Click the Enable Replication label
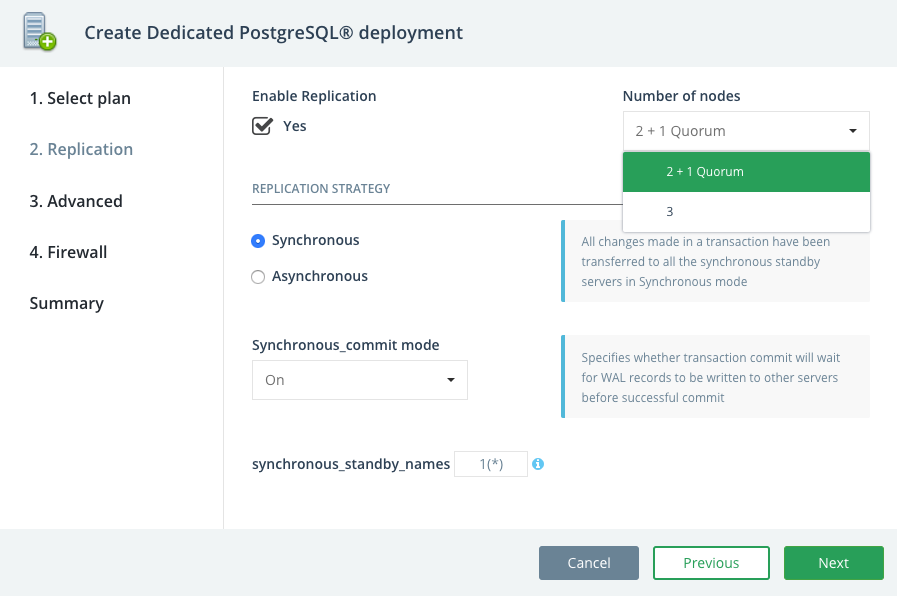The width and height of the screenshot is (897, 596). [x=314, y=96]
